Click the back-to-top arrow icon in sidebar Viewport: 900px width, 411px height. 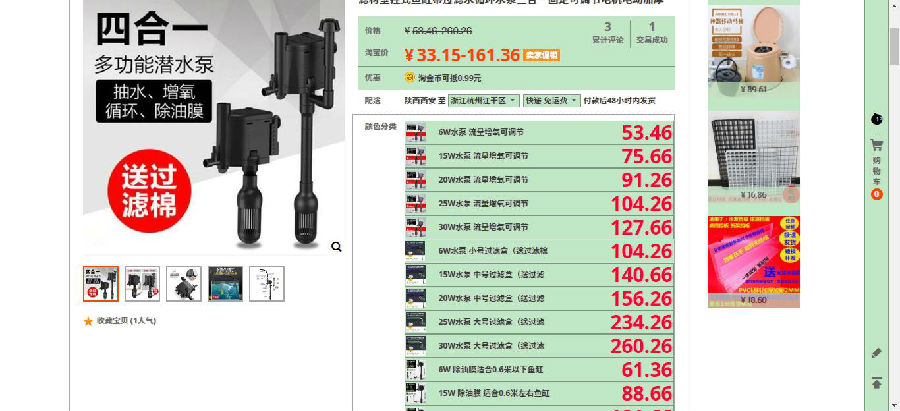tap(877, 383)
